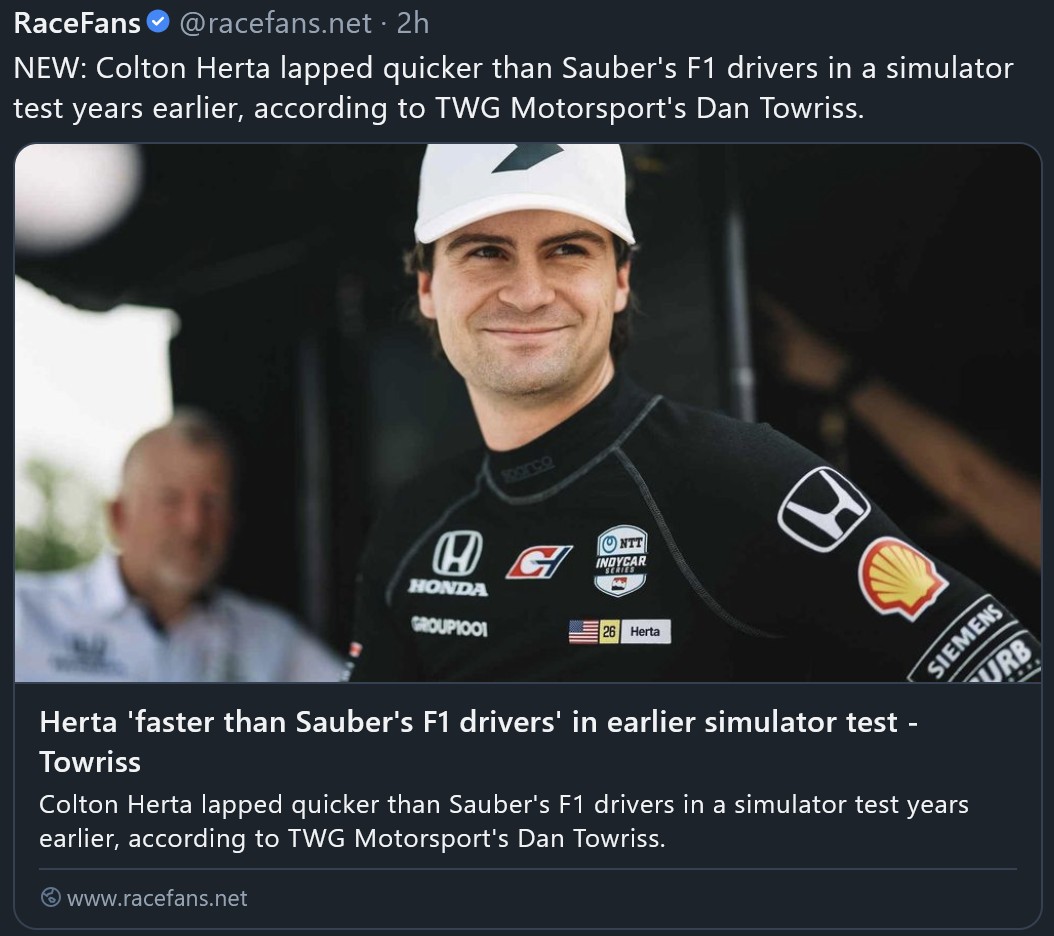This screenshot has height=936, width=1054.
Task: Click the @racefans.net handle
Action: point(275,22)
